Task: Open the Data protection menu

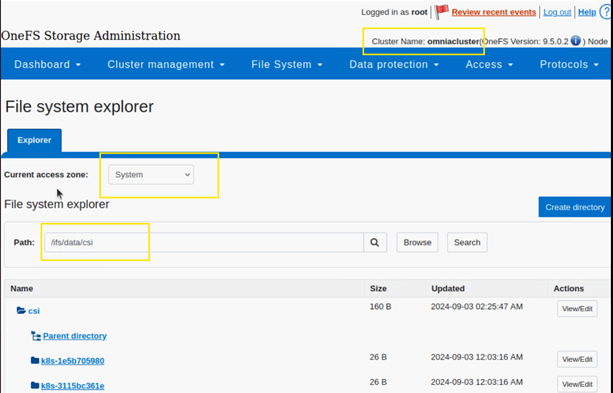Action: click(394, 65)
